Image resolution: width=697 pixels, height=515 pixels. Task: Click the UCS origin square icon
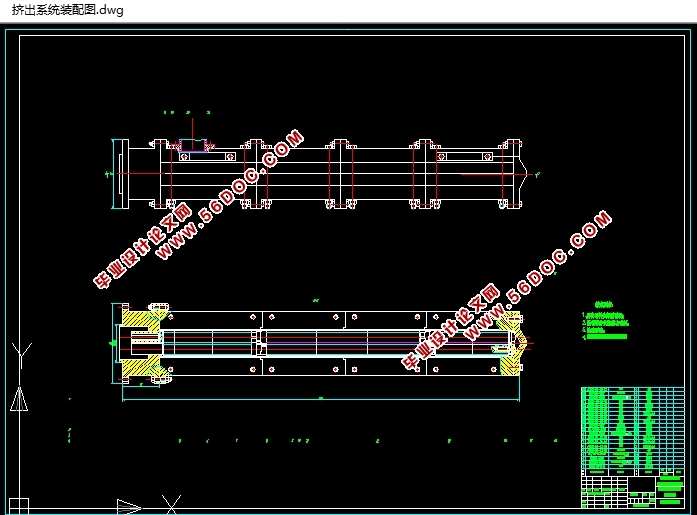[19, 506]
